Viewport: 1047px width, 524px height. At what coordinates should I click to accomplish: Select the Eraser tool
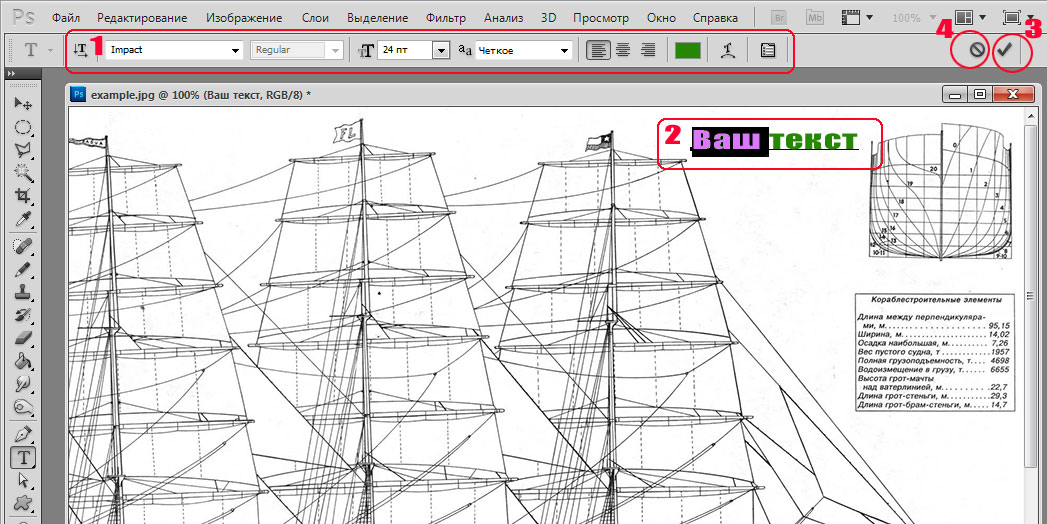(x=22, y=338)
